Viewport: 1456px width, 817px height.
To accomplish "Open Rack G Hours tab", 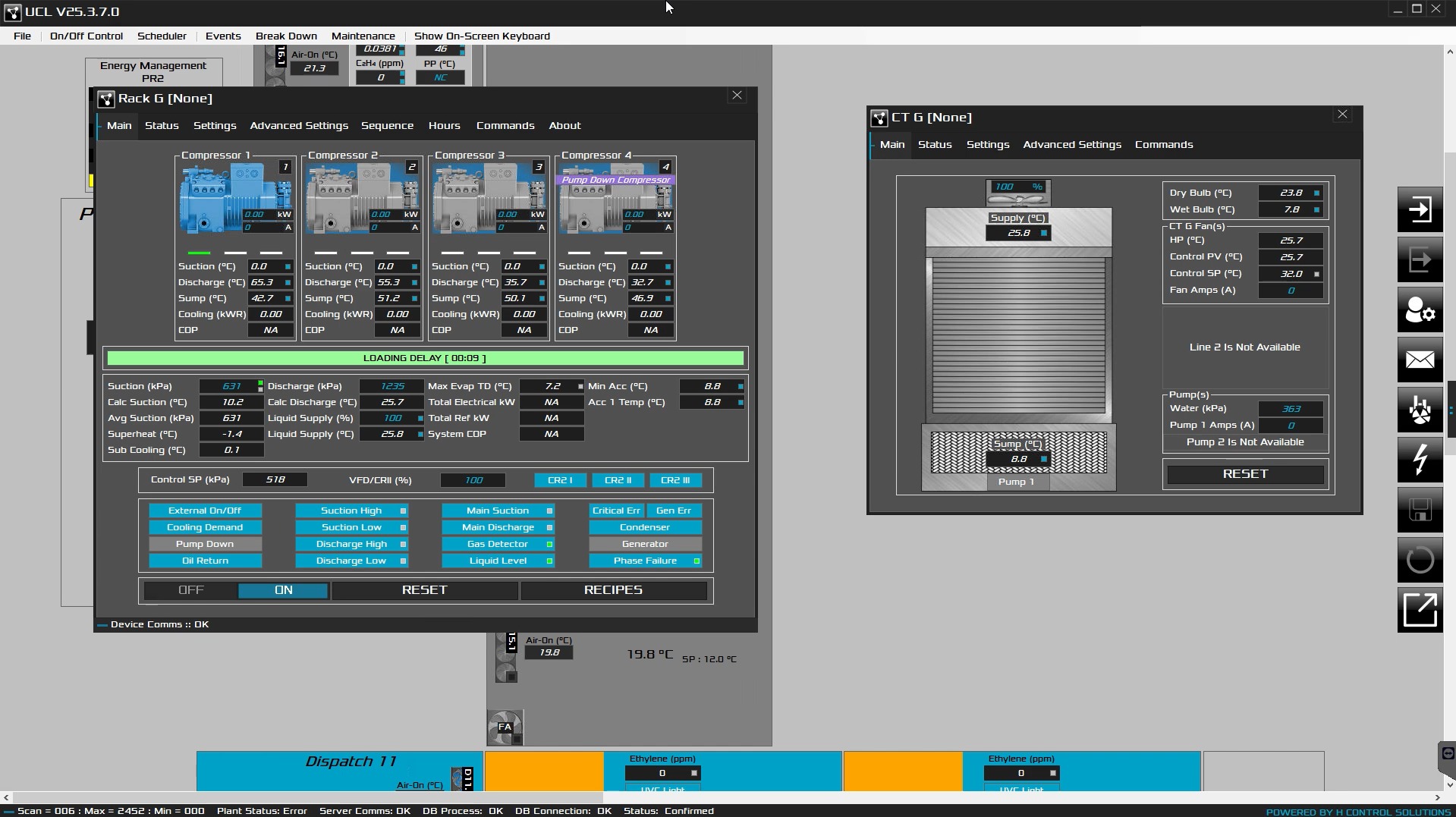I will click(445, 126).
